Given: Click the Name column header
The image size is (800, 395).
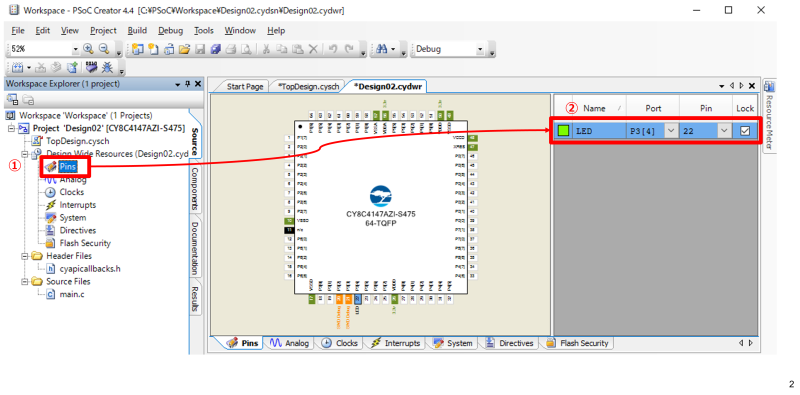Looking at the screenshot, I should point(594,108).
